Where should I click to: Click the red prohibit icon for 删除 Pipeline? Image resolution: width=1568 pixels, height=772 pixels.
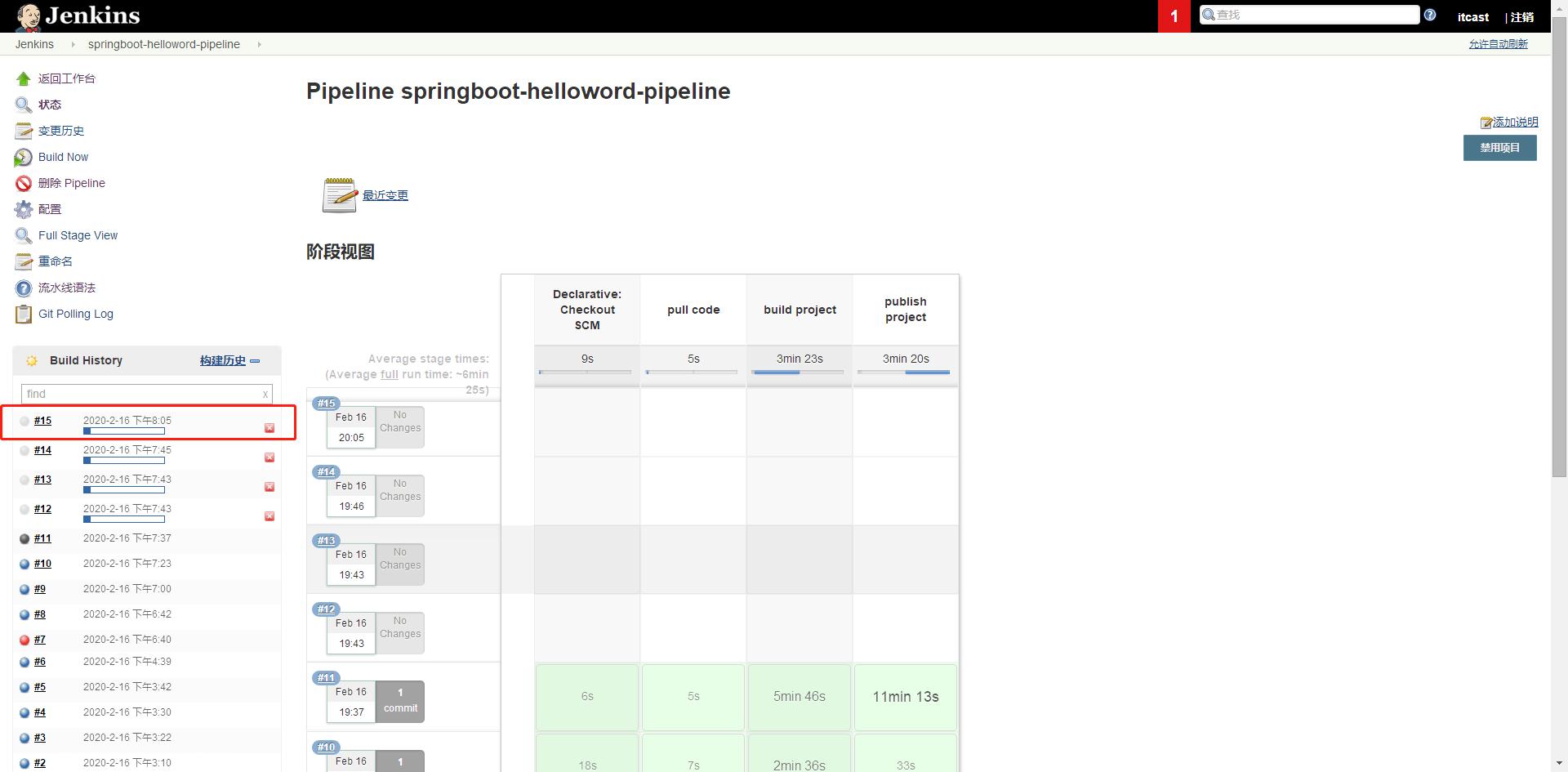[24, 184]
